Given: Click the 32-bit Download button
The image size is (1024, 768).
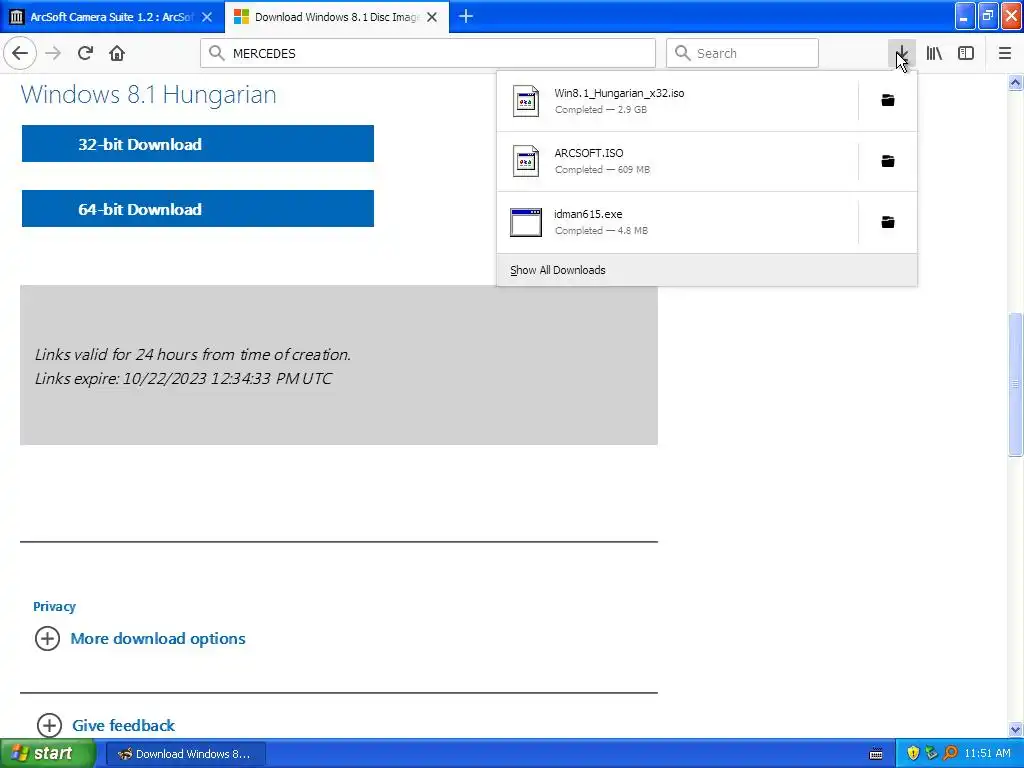Looking at the screenshot, I should tap(198, 144).
